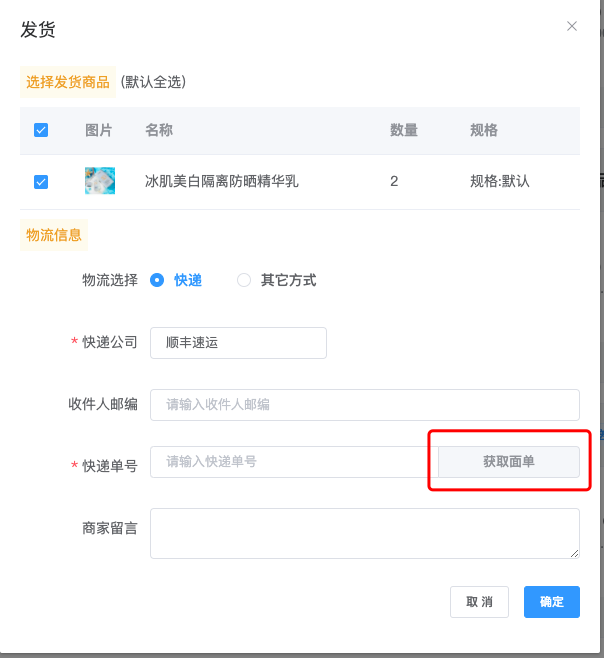Click the textarea resize handle corner
The width and height of the screenshot is (604, 658).
[575, 554]
